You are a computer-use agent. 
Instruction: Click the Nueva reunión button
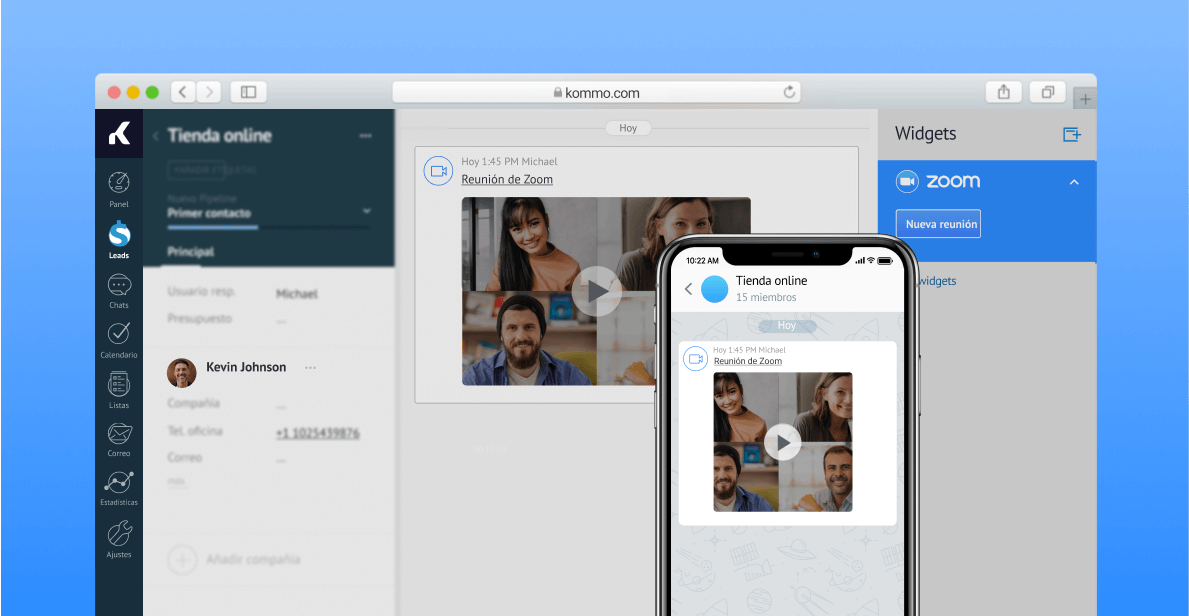point(938,224)
